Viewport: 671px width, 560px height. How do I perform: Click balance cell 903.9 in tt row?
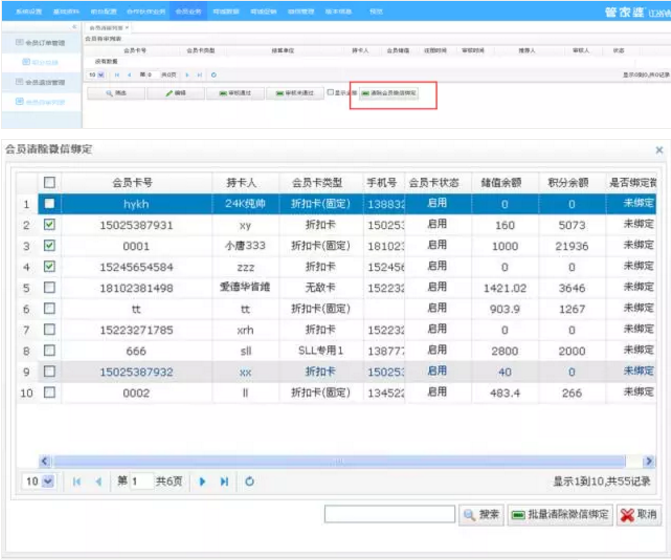(505, 309)
